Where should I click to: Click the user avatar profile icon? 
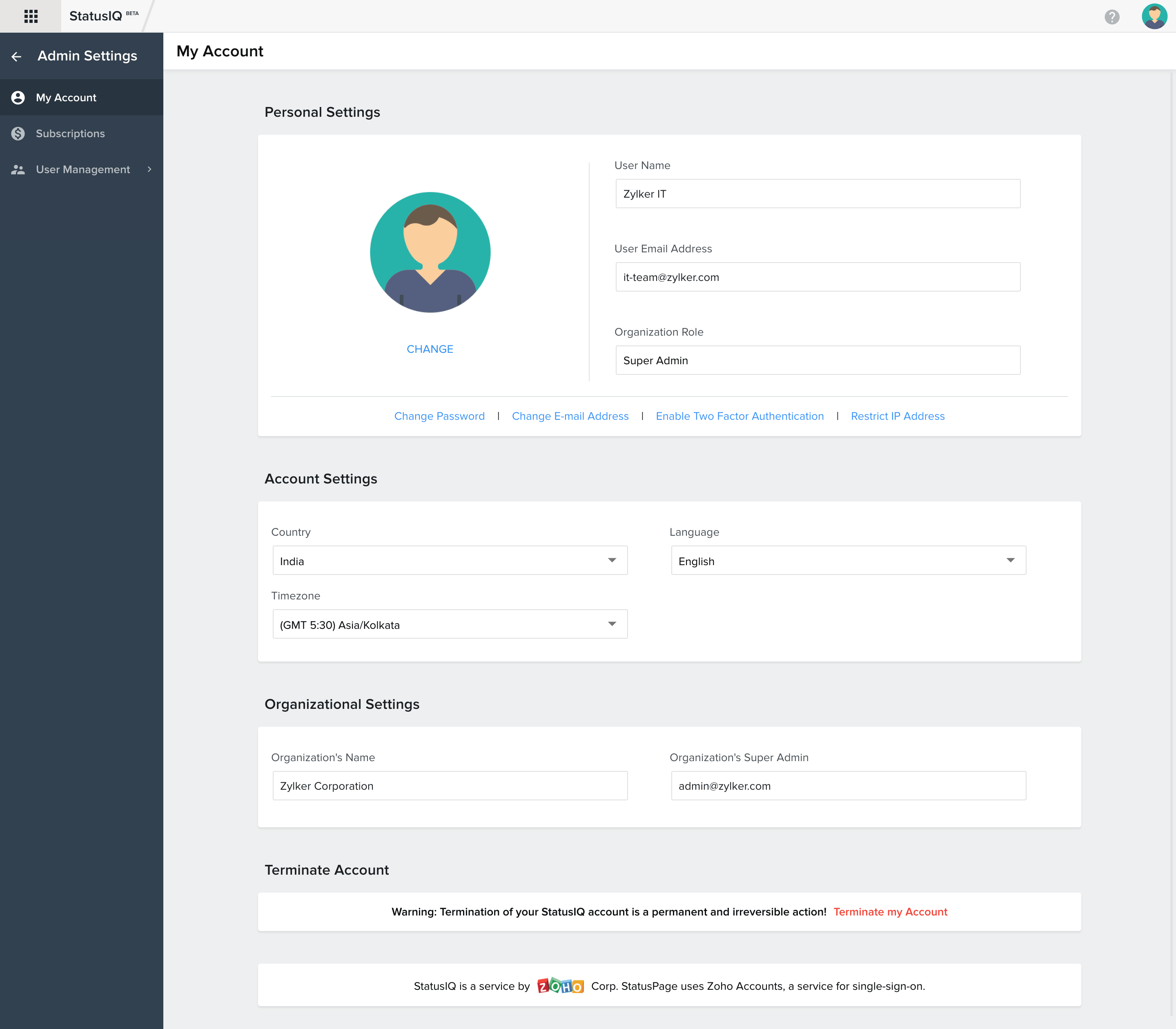coord(1154,17)
